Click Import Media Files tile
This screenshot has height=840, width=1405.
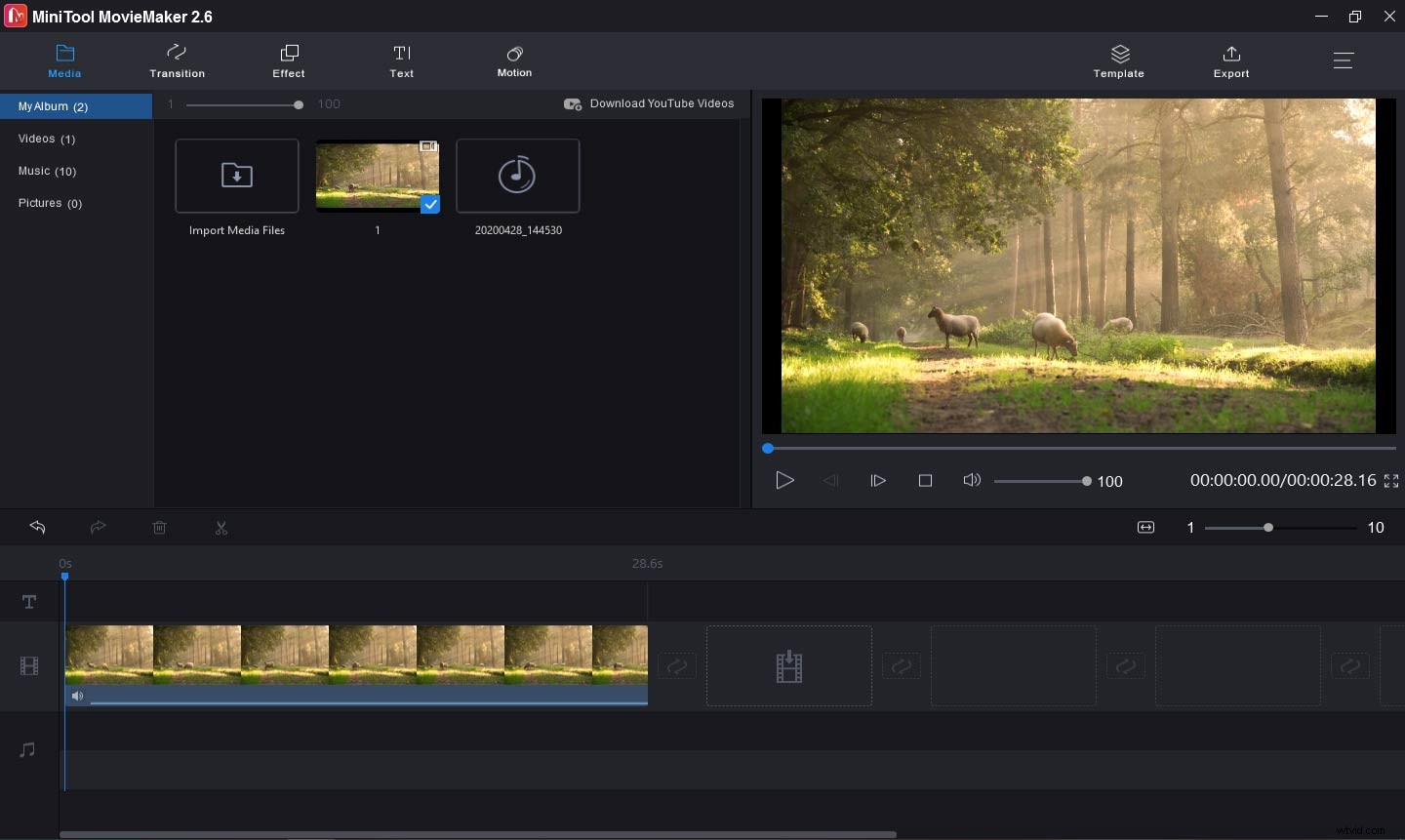click(237, 177)
